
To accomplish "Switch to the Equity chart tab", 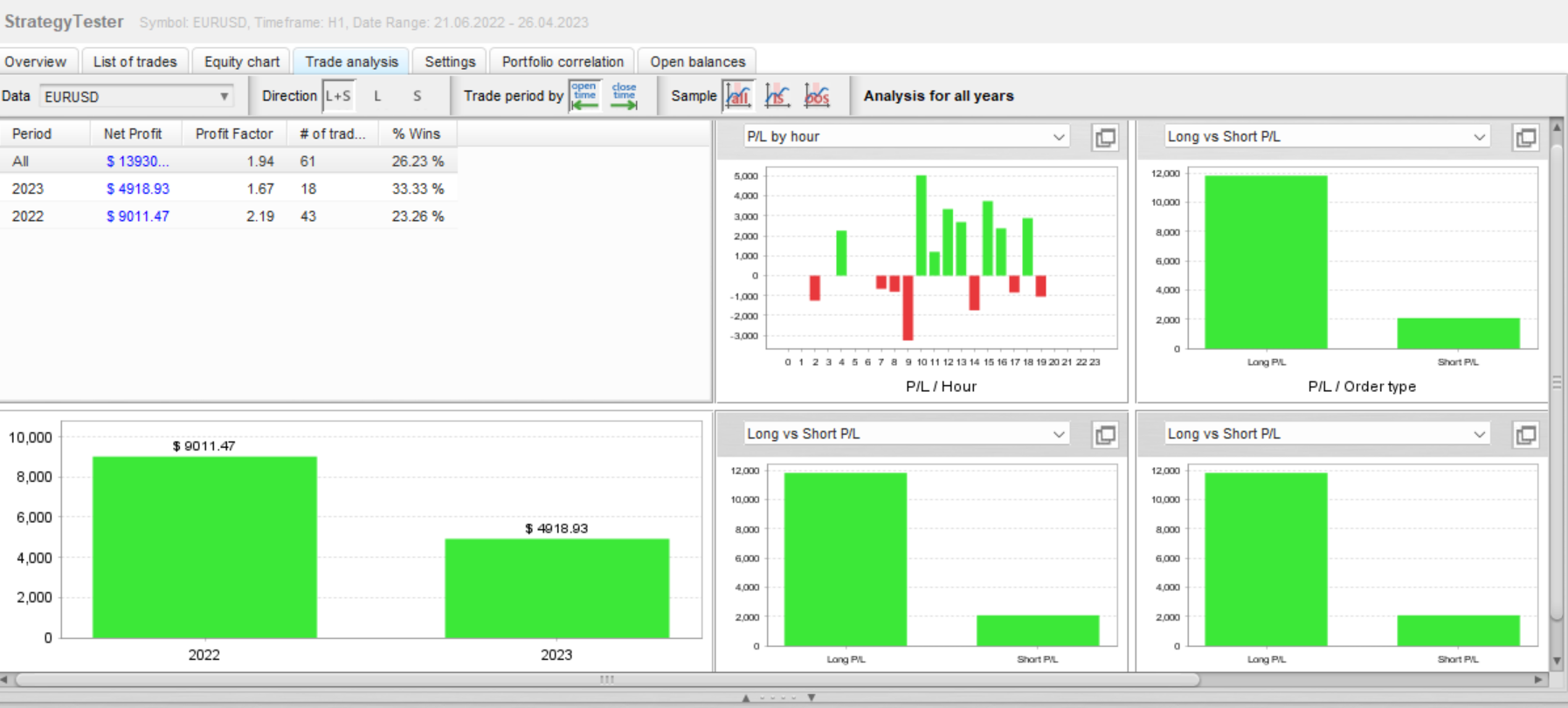I will point(242,61).
